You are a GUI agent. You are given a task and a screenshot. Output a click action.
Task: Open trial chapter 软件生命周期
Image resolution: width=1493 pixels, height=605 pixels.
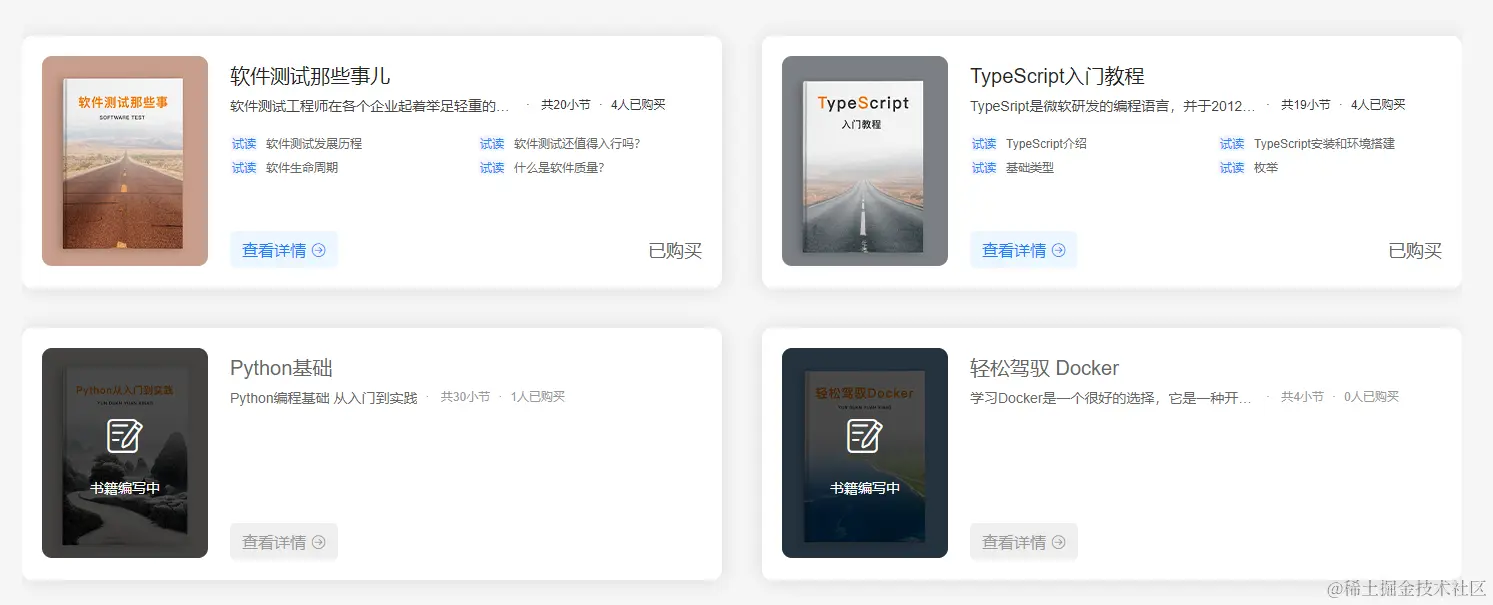(302, 168)
